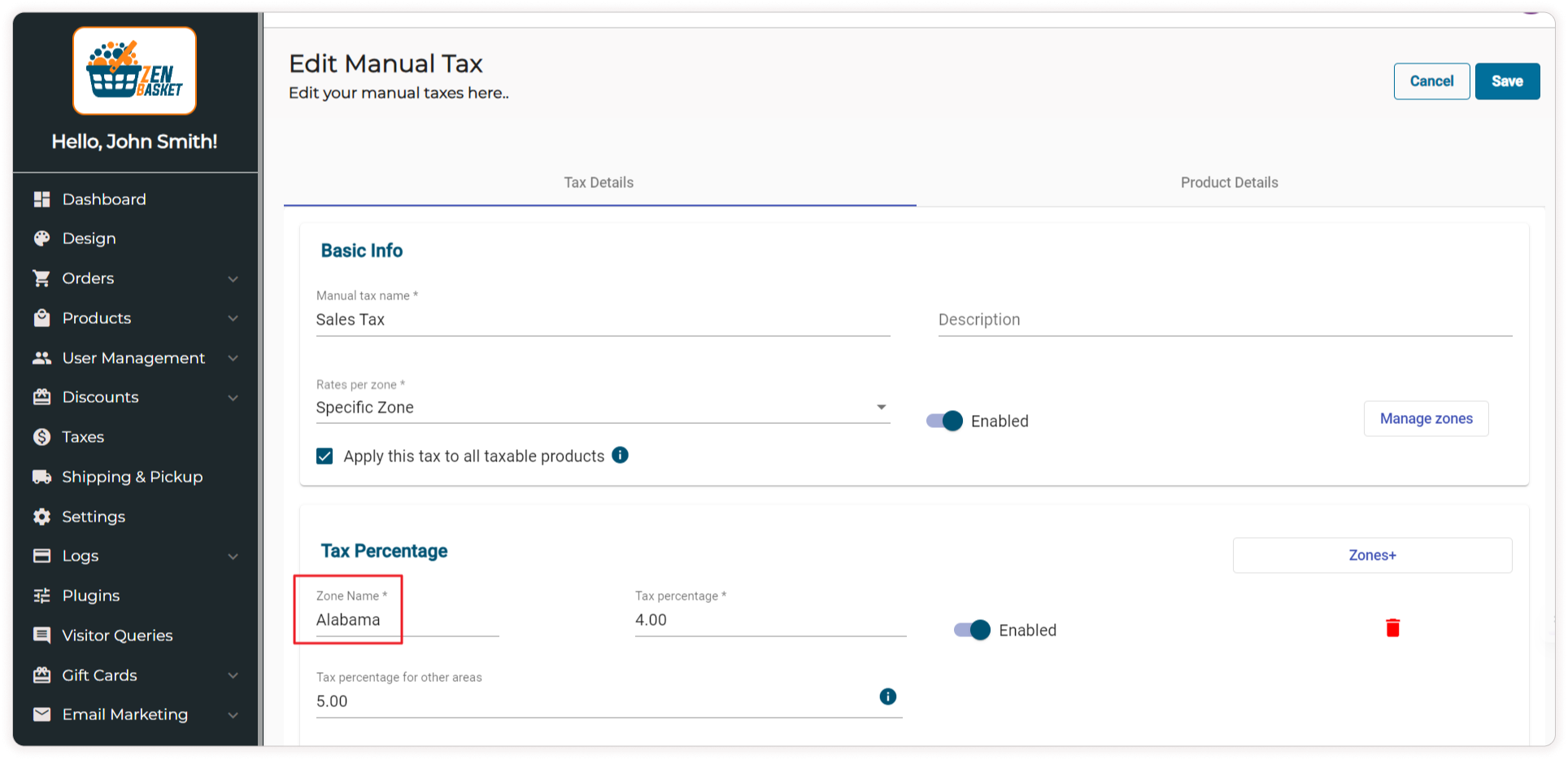
Task: Toggle the Enabled switch in Basic Info
Action: point(945,421)
